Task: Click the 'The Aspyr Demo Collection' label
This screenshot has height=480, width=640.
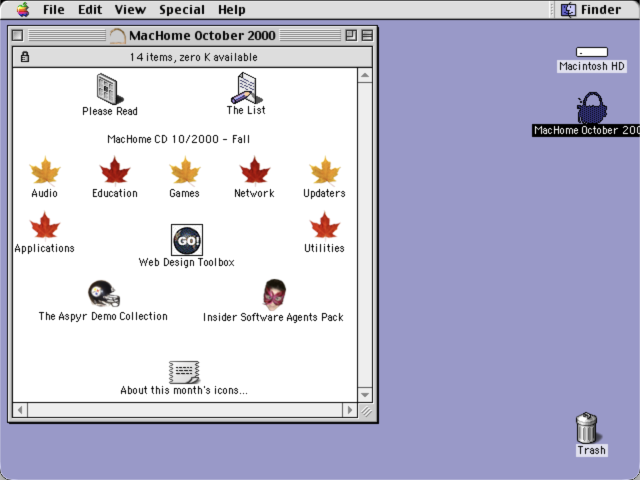Action: pyautogui.click(x=103, y=316)
